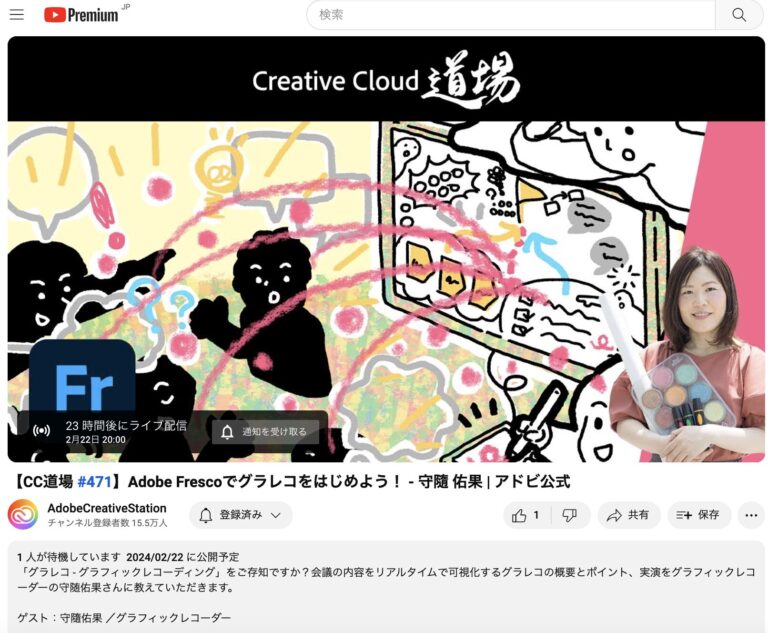Click the thumbs-up like button

(x=526, y=515)
